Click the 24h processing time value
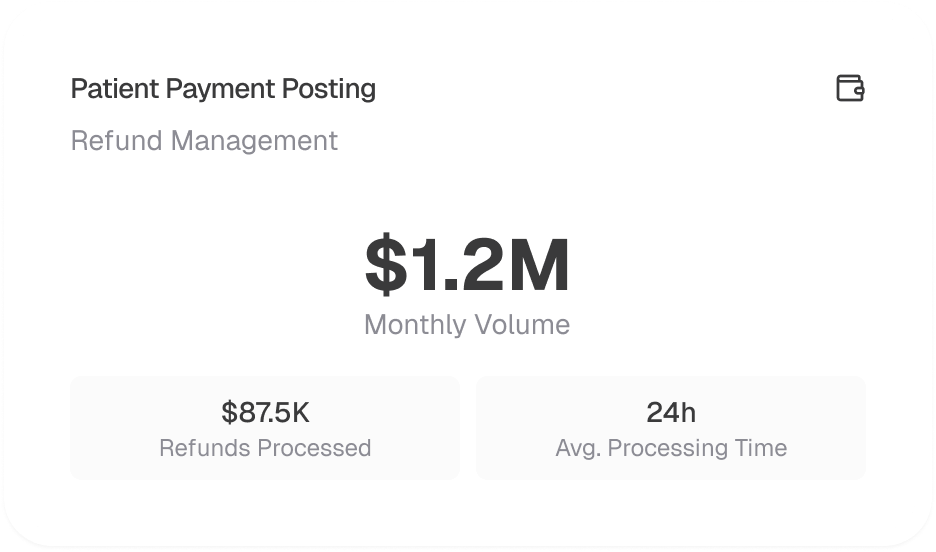 (x=671, y=412)
